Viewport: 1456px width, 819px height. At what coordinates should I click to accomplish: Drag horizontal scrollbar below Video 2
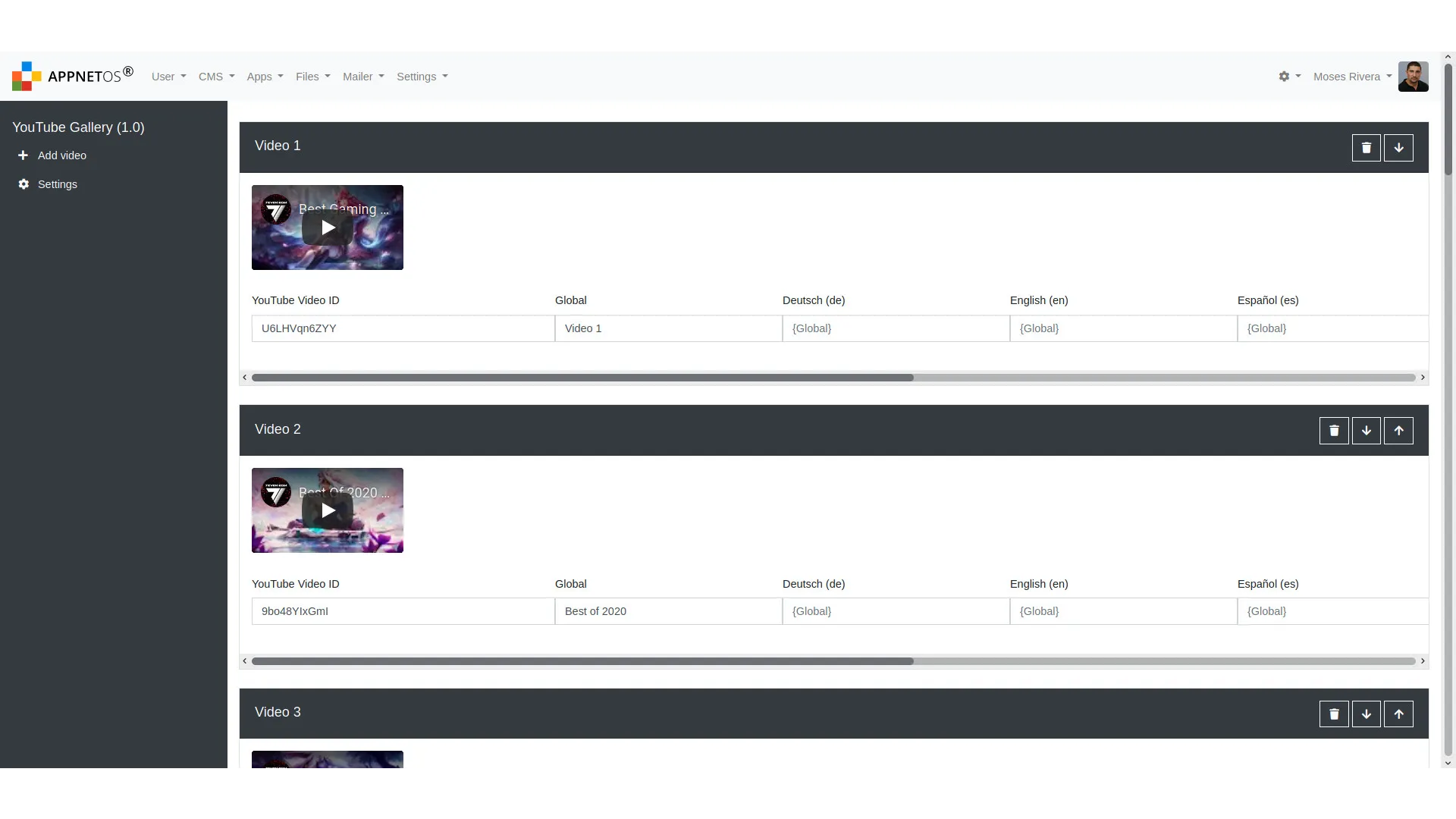pyautogui.click(x=582, y=660)
